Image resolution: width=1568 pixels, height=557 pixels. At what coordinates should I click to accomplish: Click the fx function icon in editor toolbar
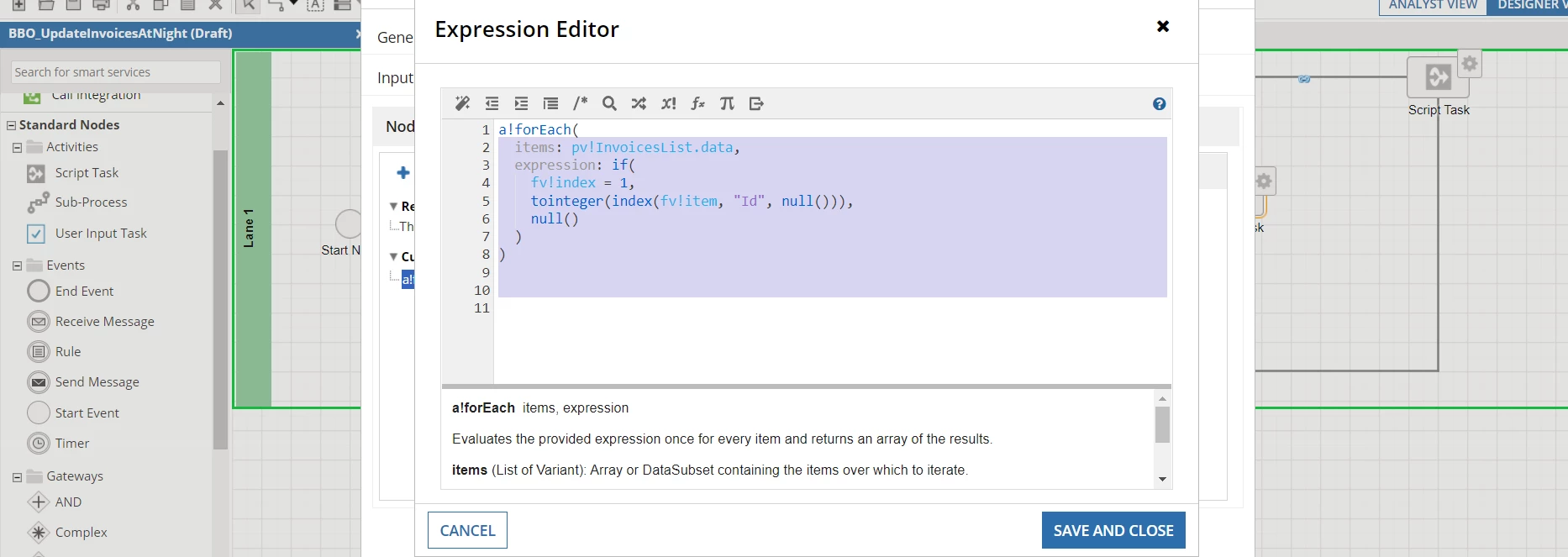(697, 103)
